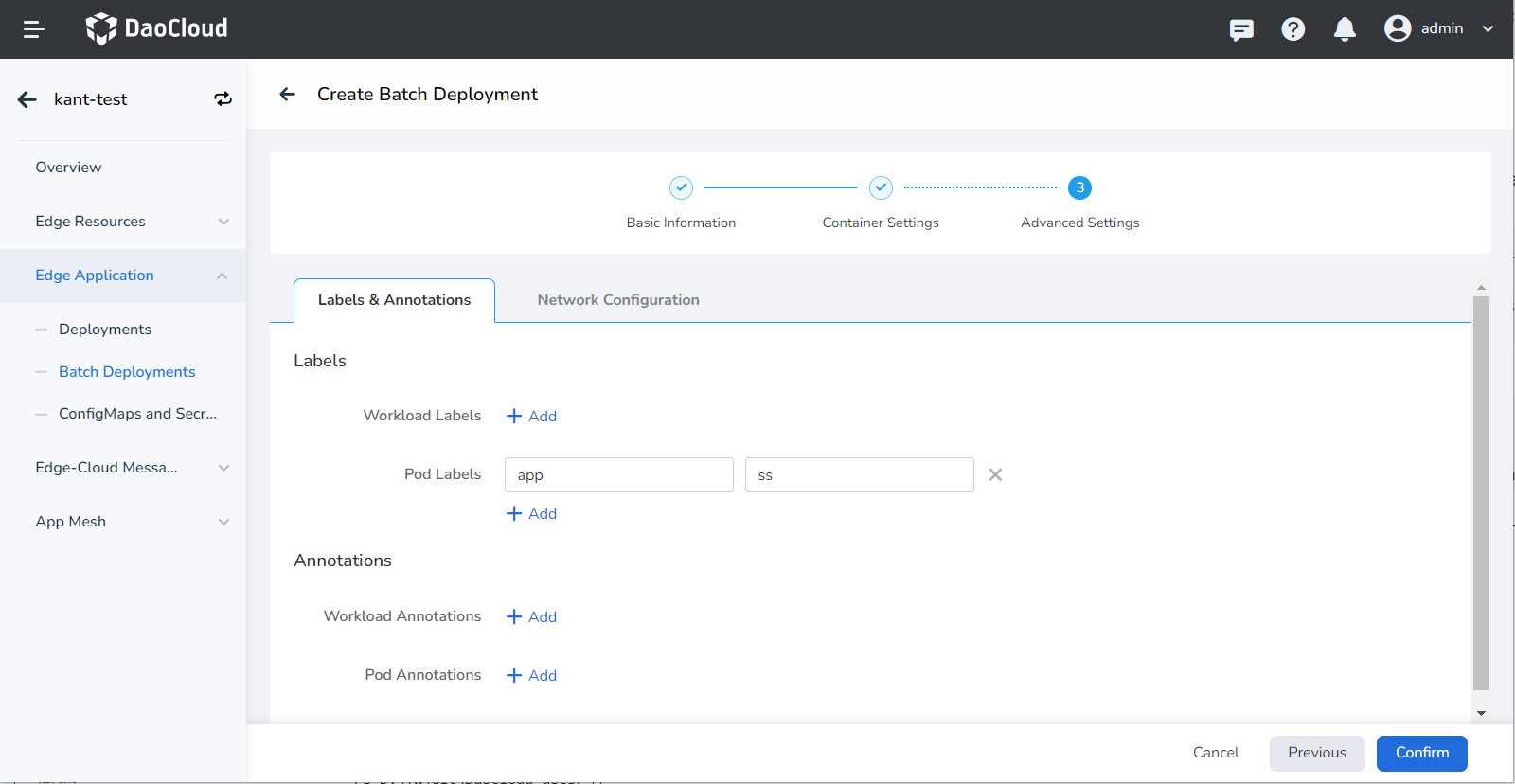Viewport: 1515px width, 784px height.
Task: Switch to the Network Configuration tab
Action: pos(618,300)
